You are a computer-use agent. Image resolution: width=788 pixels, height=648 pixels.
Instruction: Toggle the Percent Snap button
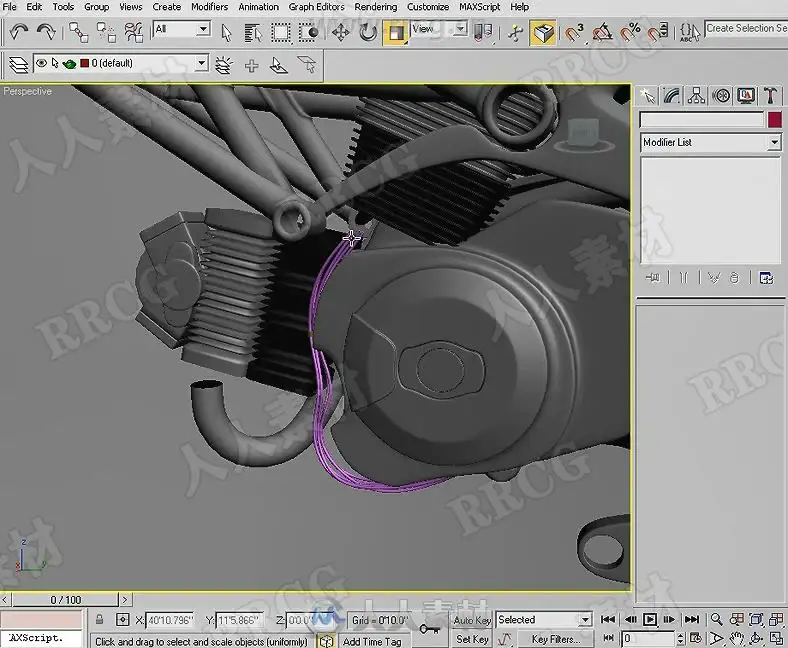[629, 33]
